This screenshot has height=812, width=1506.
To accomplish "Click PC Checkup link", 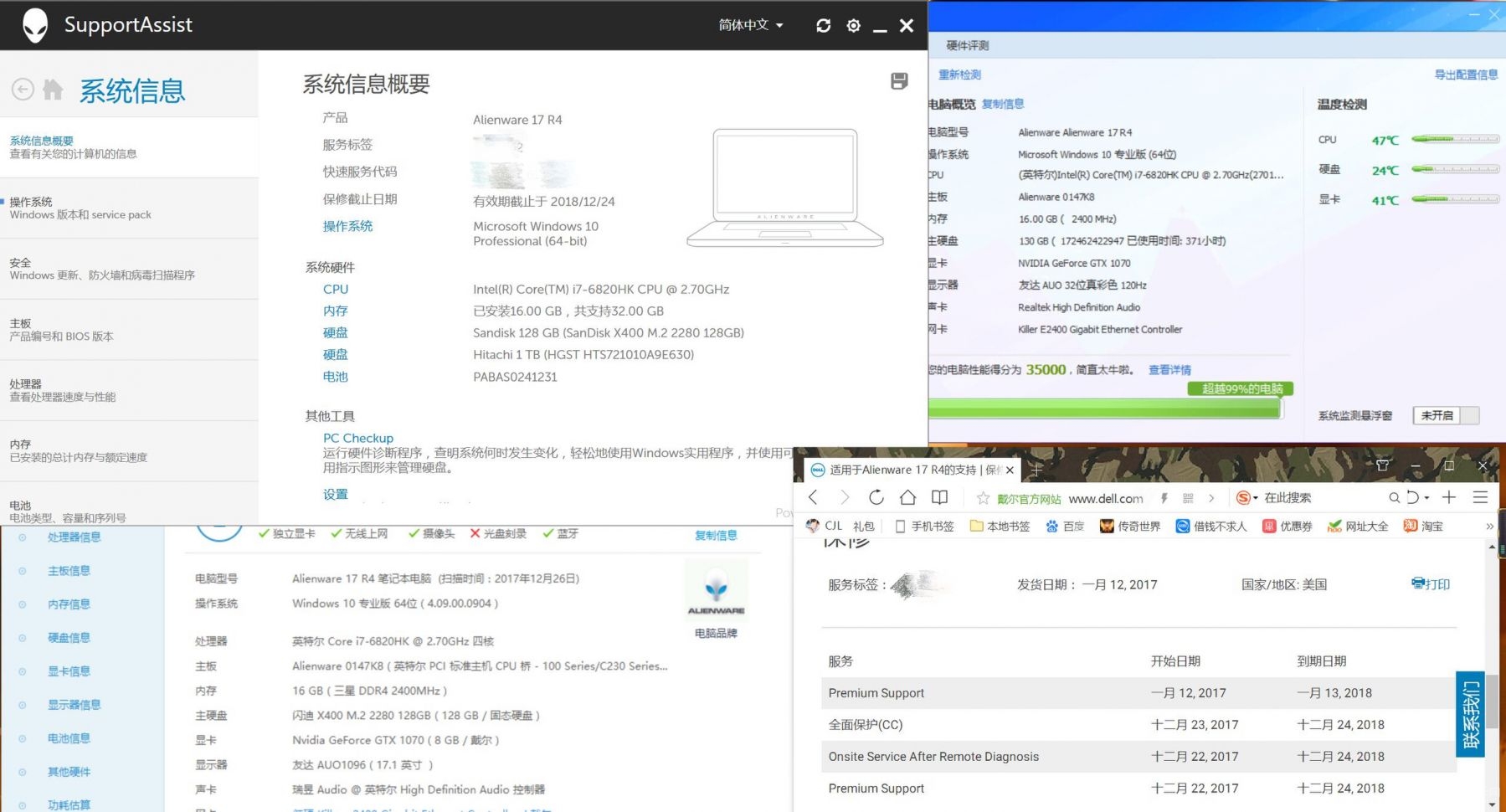I will click(358, 438).
